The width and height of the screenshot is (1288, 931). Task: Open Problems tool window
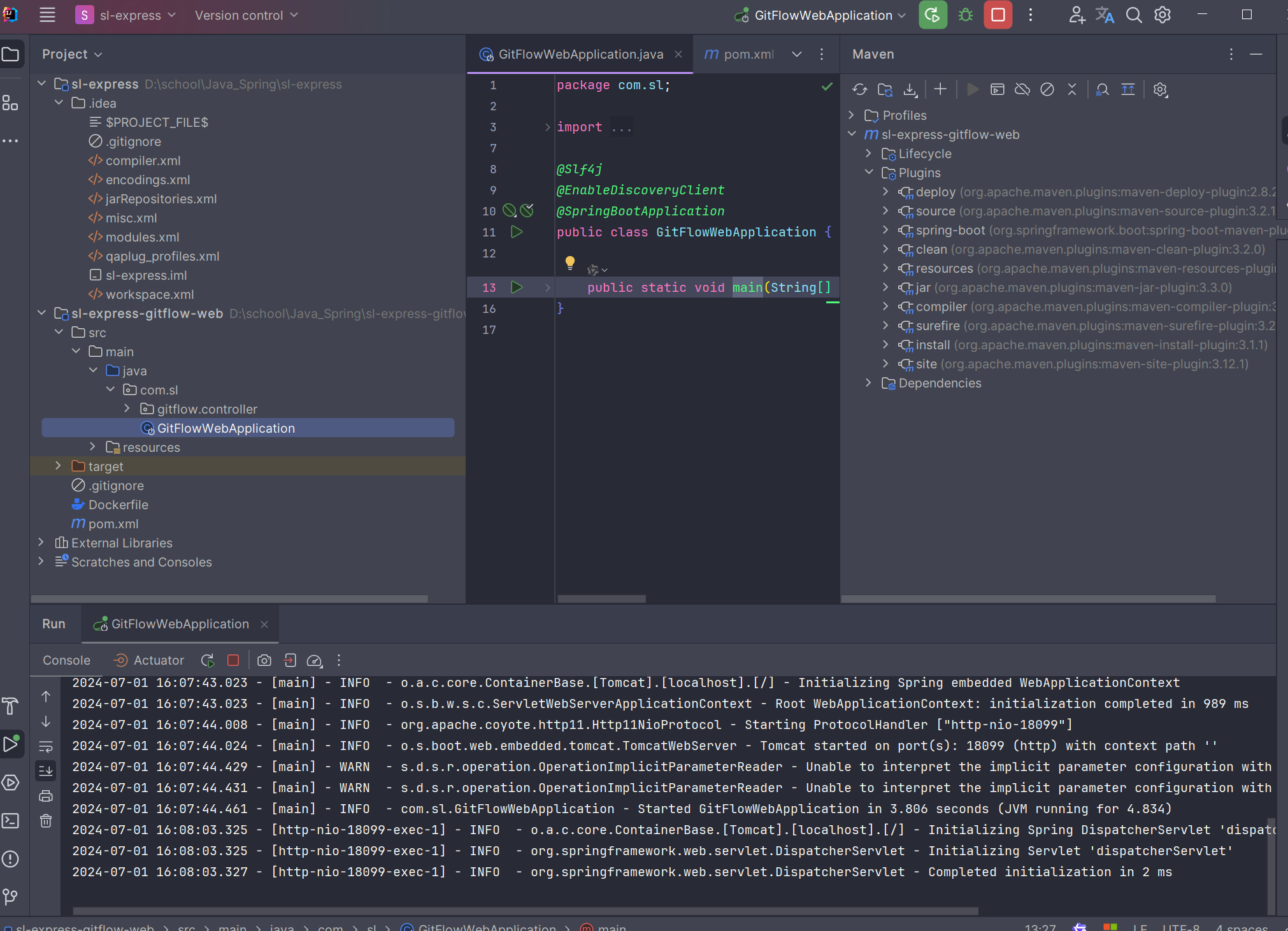click(10, 859)
